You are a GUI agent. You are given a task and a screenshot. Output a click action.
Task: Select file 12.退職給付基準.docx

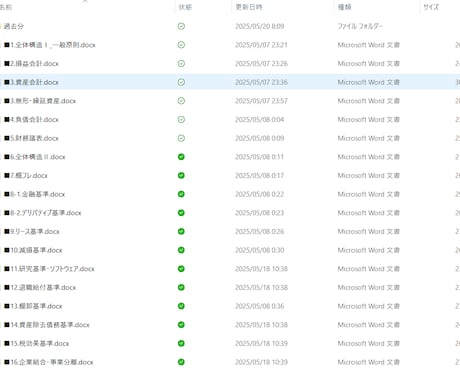tap(40, 288)
